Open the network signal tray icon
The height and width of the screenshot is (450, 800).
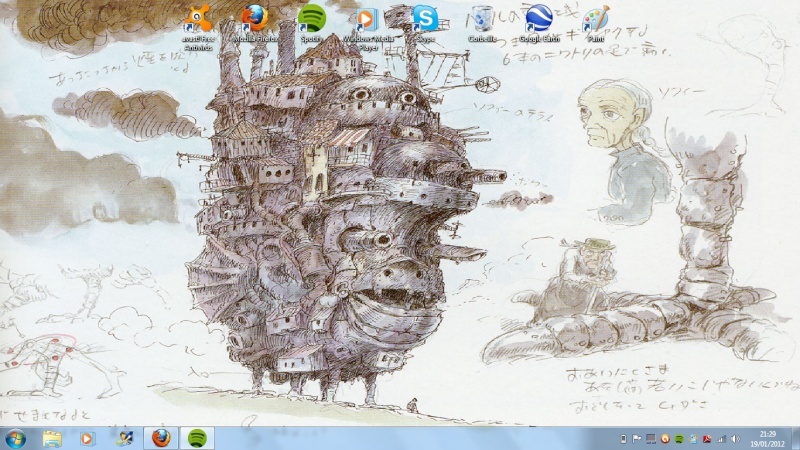721,439
